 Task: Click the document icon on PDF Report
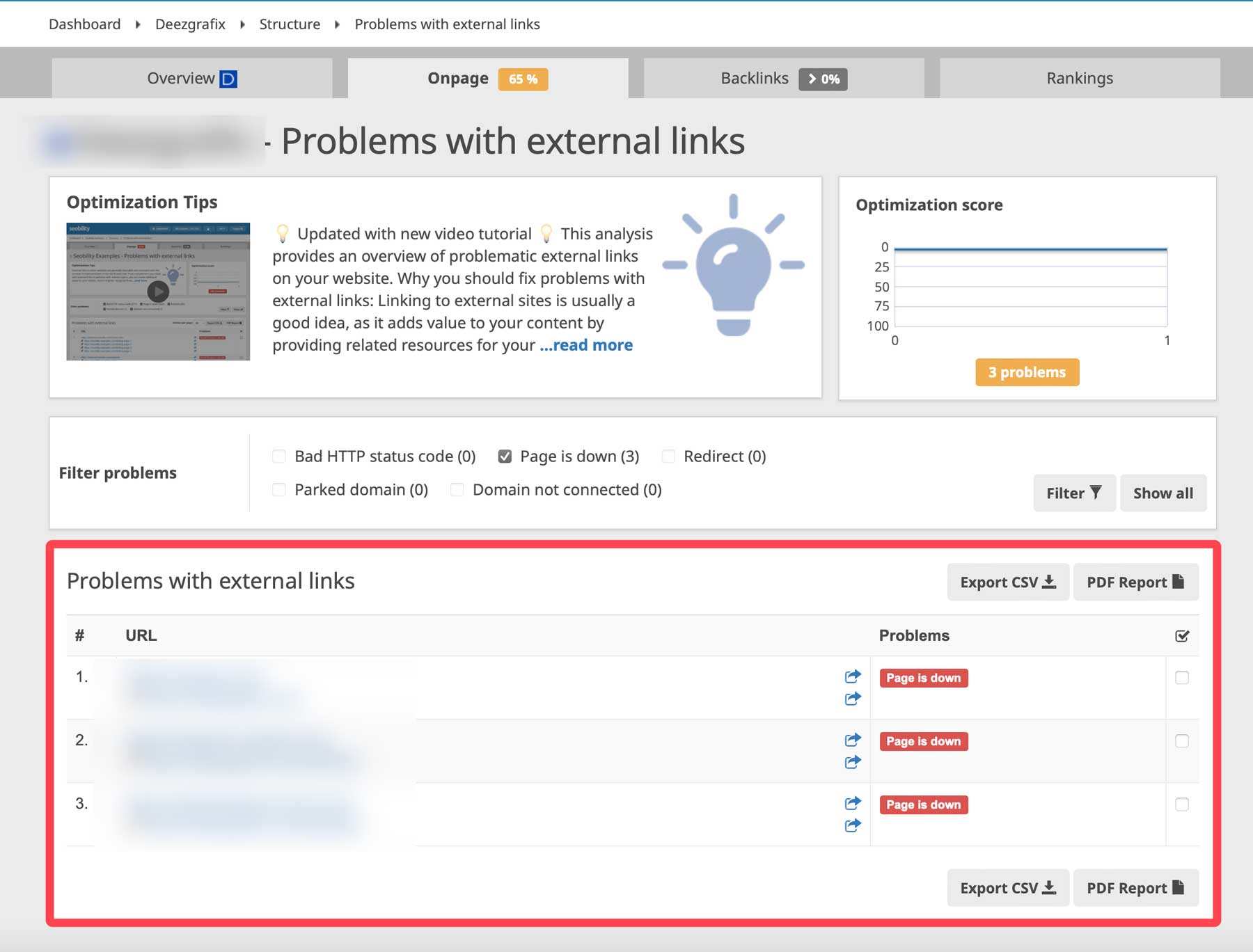1178,582
